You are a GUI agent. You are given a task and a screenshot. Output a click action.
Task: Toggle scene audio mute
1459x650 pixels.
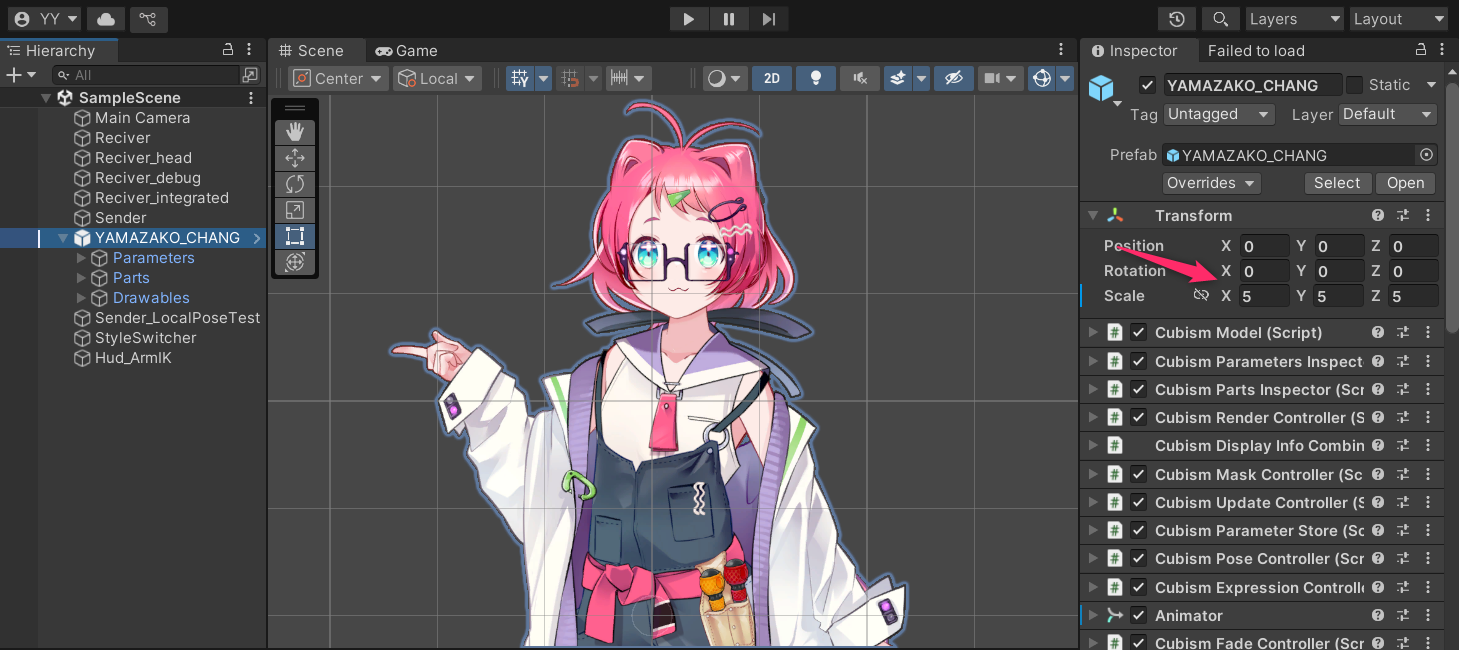point(859,78)
